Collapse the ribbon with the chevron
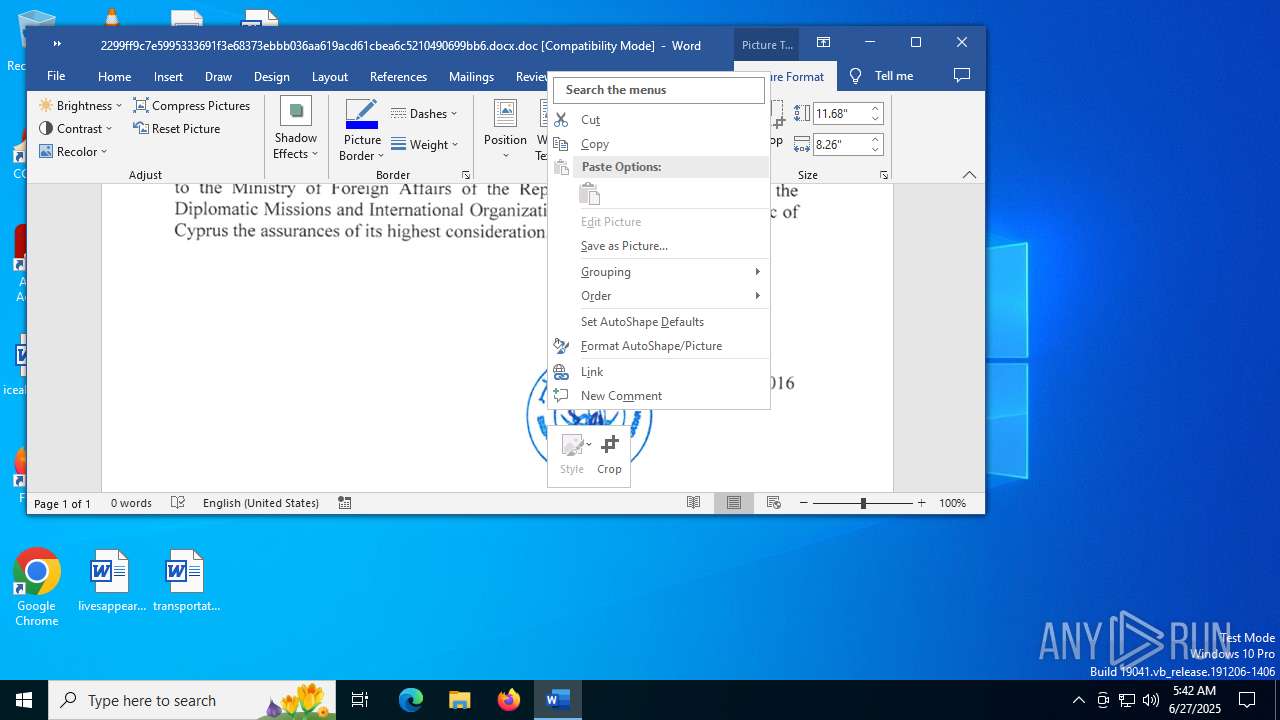The width and height of the screenshot is (1280, 720). 969,175
